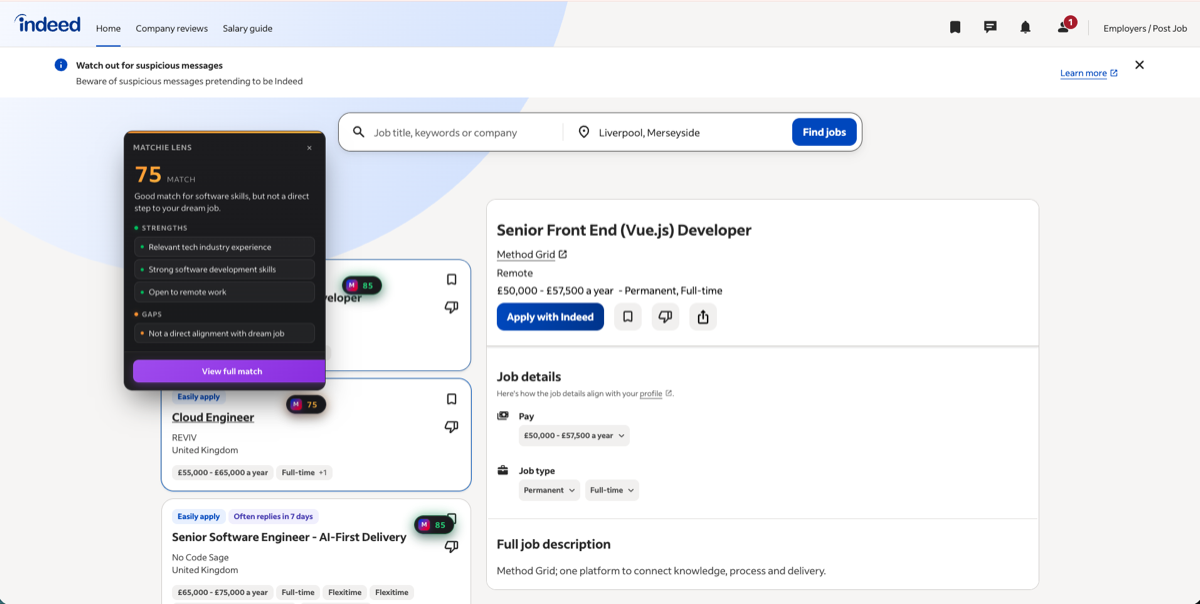1200x604 pixels.
Task: Click the 85 Matchie badge on the top job card
Action: click(361, 285)
